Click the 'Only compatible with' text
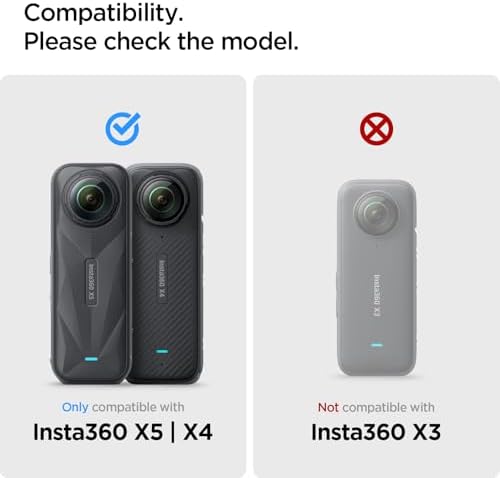The height and width of the screenshot is (478, 500). 123,407
